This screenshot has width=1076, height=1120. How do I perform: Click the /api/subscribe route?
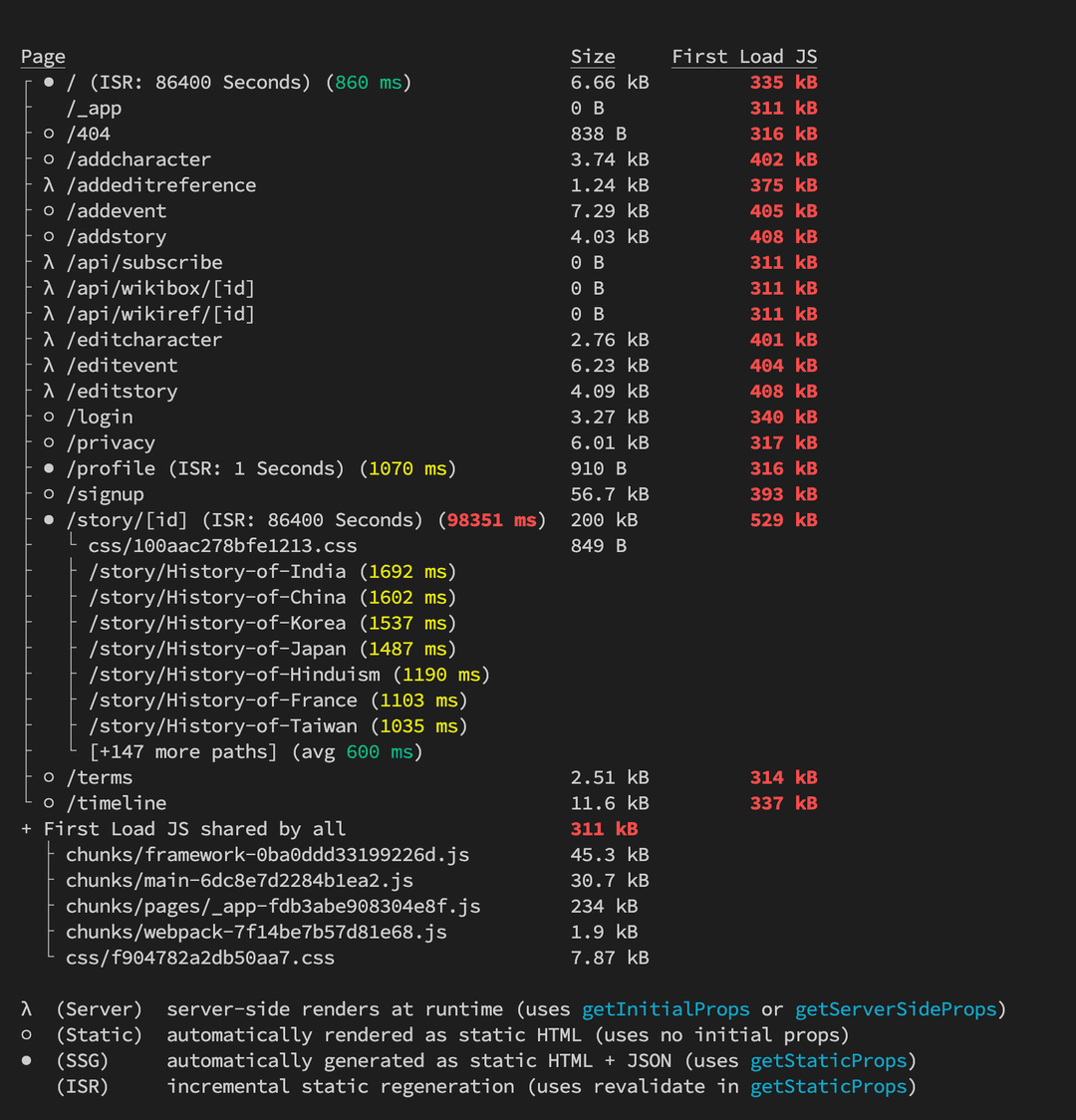pos(144,262)
